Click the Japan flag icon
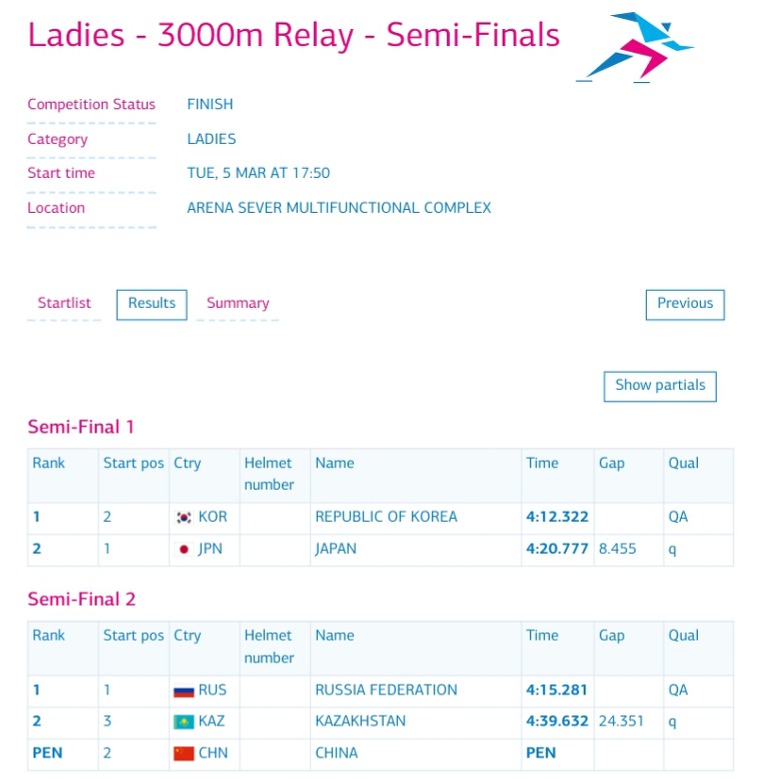This screenshot has height=782, width=764. point(184,550)
